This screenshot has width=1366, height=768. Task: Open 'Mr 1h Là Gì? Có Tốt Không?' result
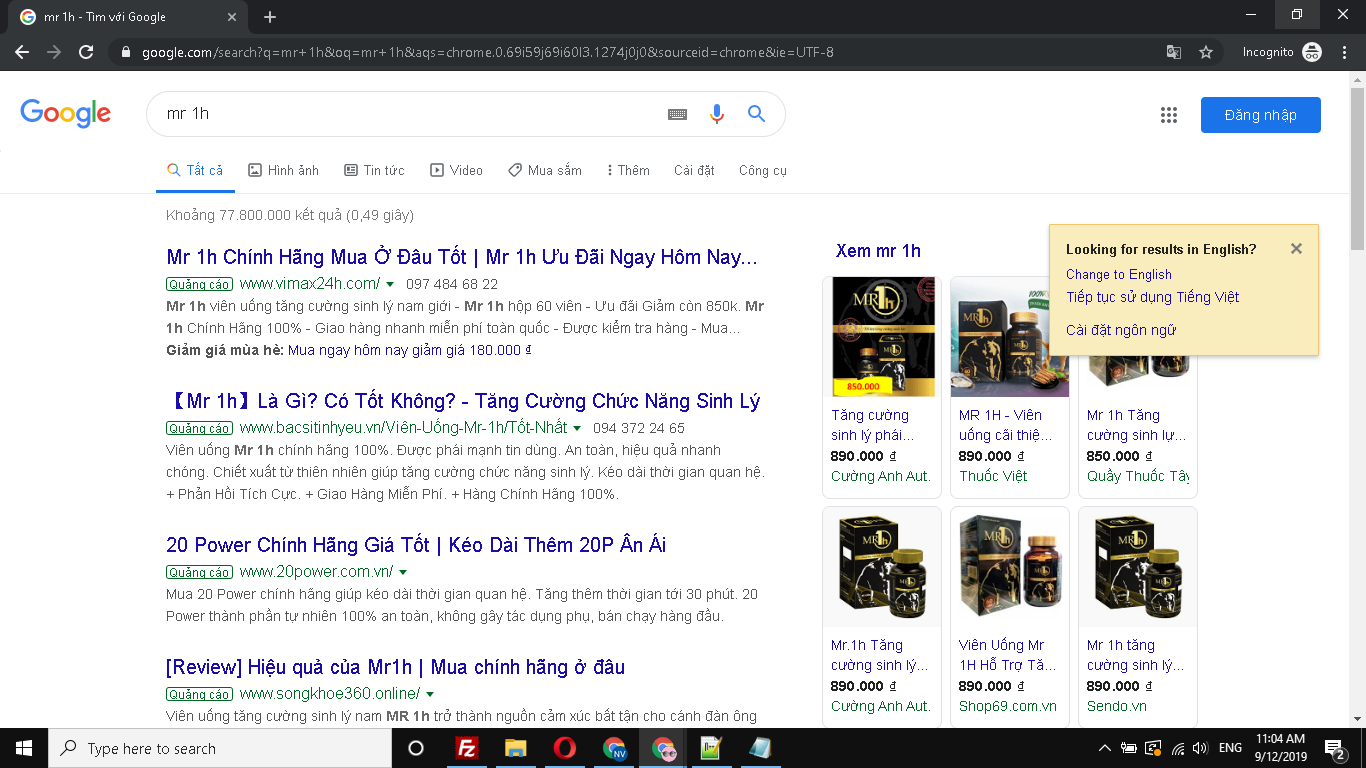pos(463,401)
